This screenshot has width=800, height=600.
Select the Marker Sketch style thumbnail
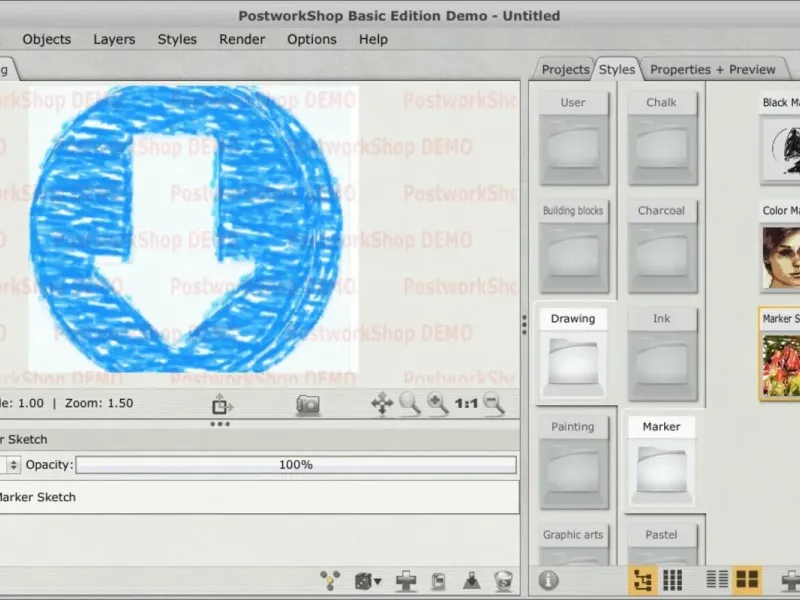coord(781,354)
